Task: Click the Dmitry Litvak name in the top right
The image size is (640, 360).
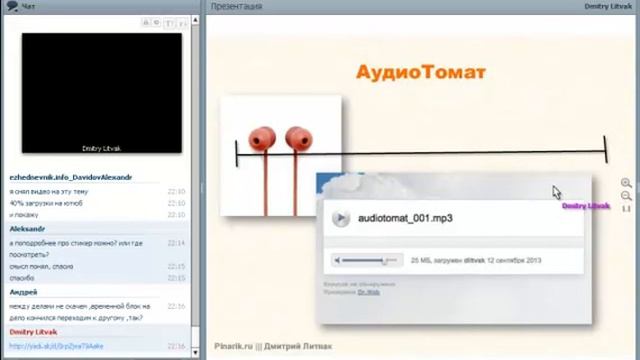Action: (608, 6)
